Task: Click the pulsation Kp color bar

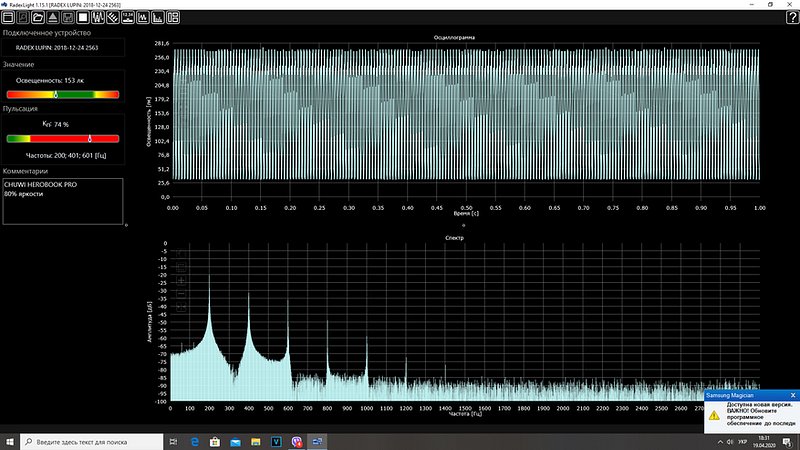Action: pos(63,139)
